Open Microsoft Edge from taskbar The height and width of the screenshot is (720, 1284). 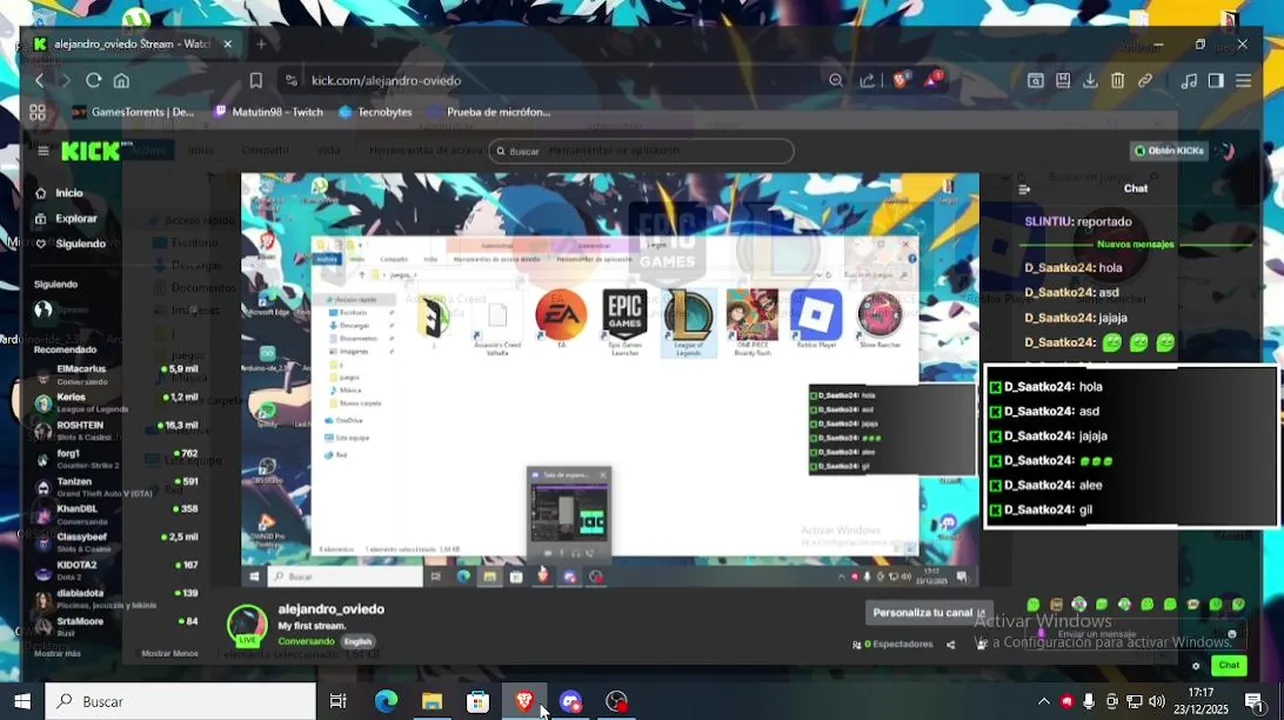click(386, 702)
